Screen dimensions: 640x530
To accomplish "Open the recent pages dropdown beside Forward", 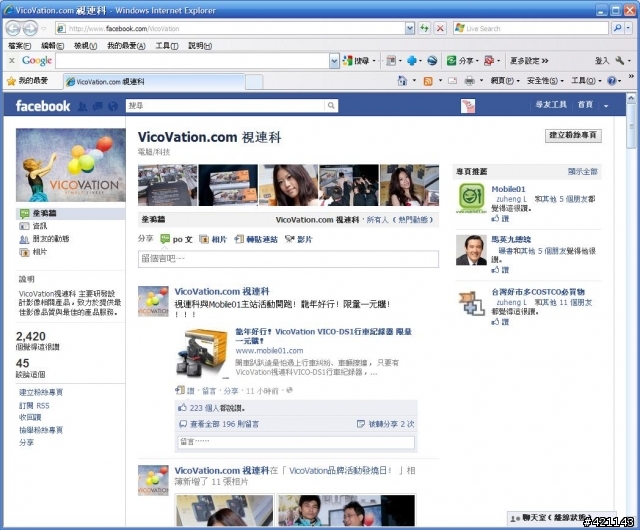I will tap(44, 29).
